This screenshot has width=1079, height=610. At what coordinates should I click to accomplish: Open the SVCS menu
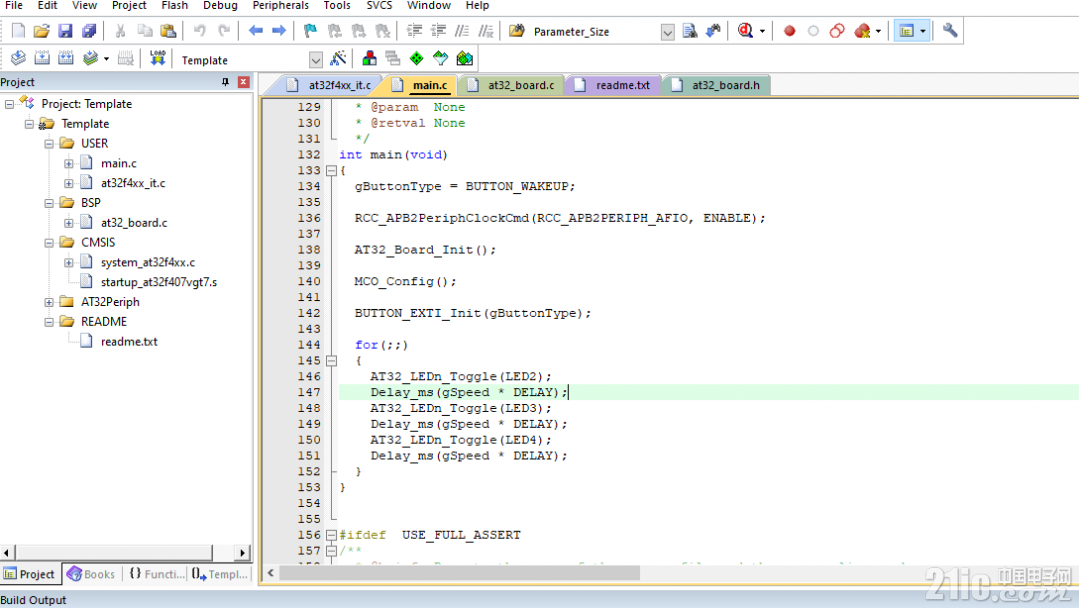point(379,6)
